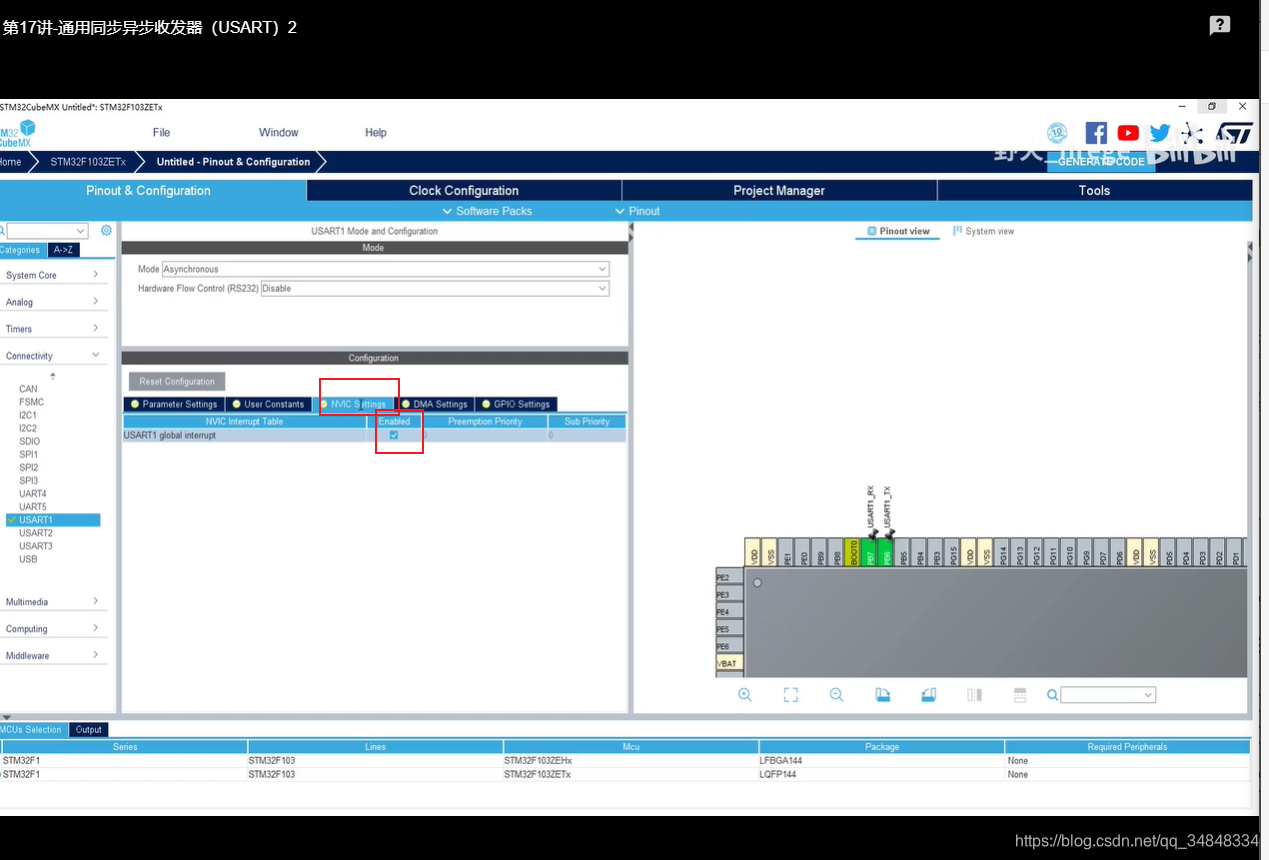1269x860 pixels.
Task: Click the PB6 USART1_TX pin
Action: pyautogui.click(x=885, y=552)
